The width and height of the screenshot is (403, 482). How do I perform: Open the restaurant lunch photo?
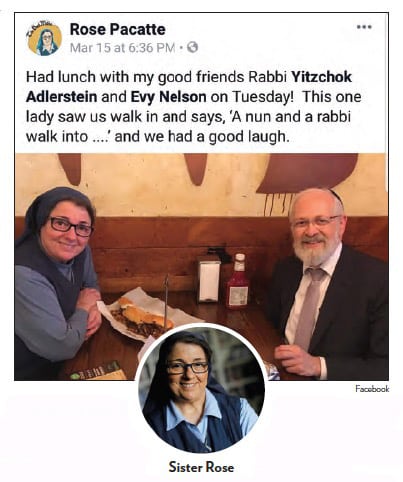(x=201, y=267)
